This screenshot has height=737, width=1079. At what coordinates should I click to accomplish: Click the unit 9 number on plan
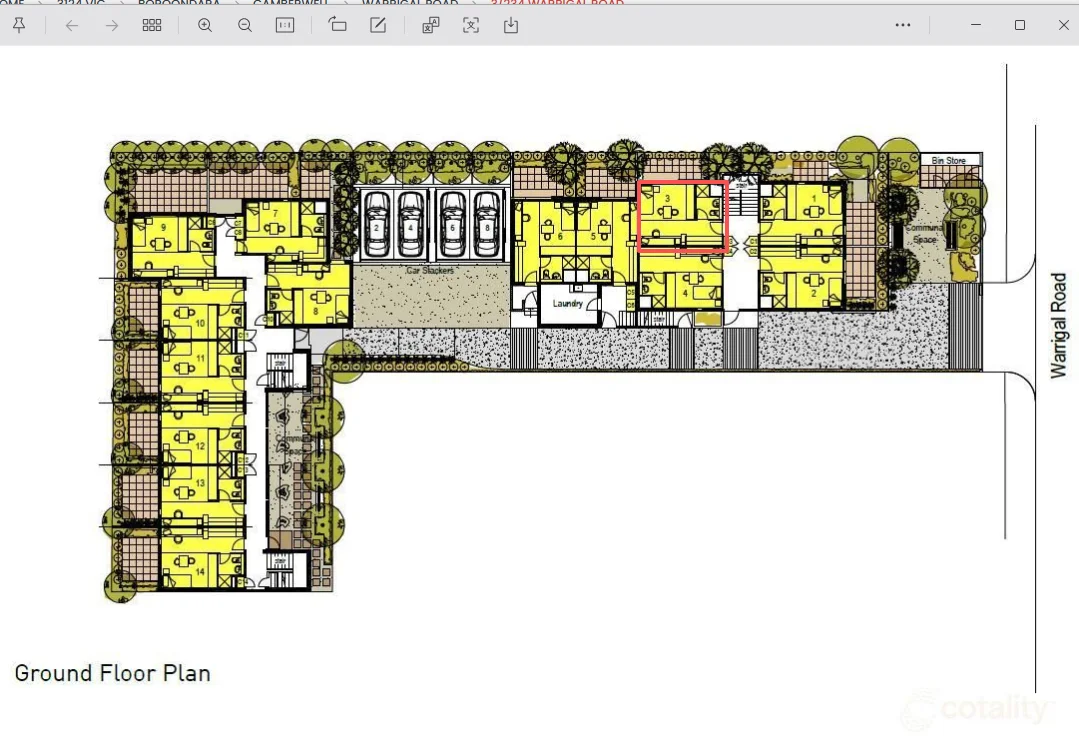pyautogui.click(x=163, y=227)
